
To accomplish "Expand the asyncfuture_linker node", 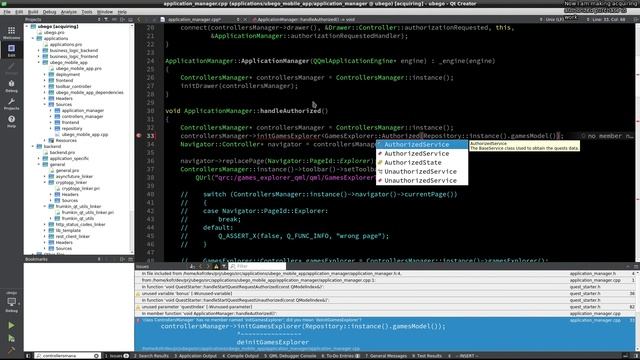I will coord(45,176).
